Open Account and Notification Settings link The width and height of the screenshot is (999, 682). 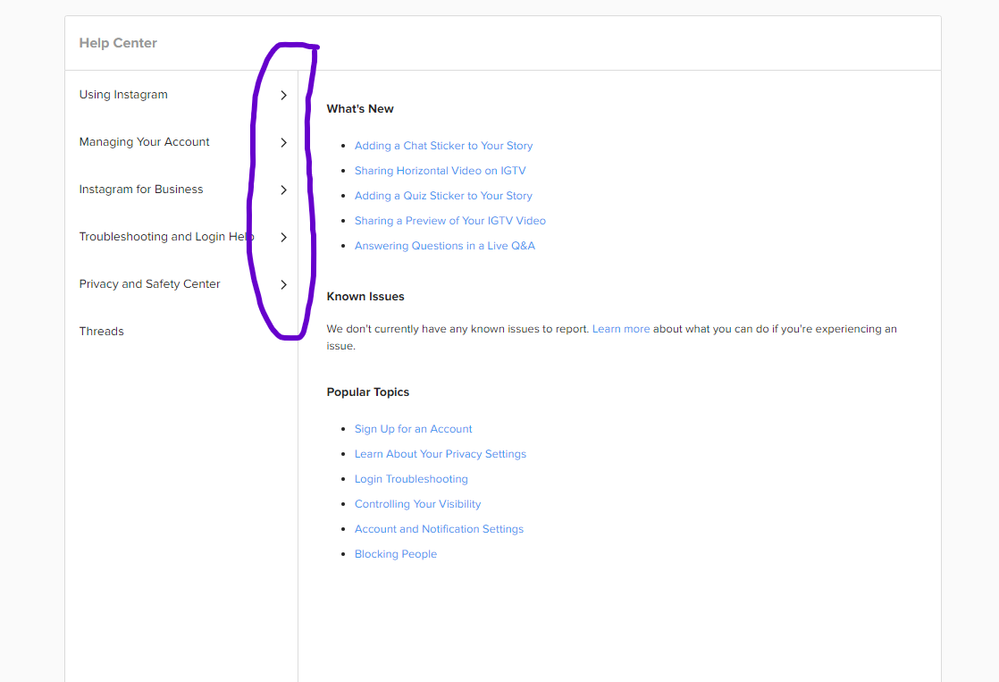439,529
